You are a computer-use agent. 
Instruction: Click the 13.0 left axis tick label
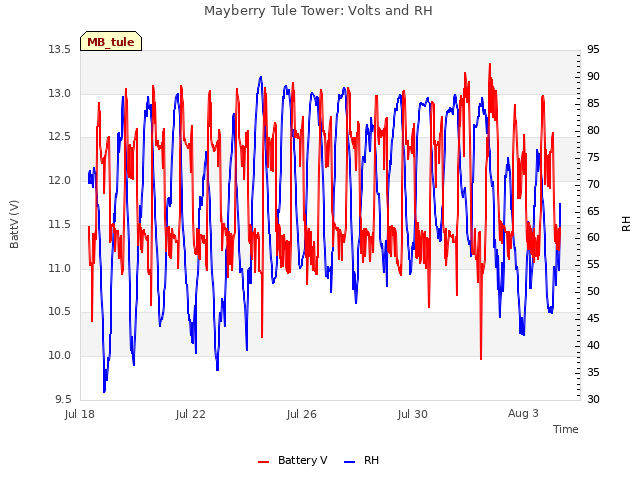tap(60, 93)
